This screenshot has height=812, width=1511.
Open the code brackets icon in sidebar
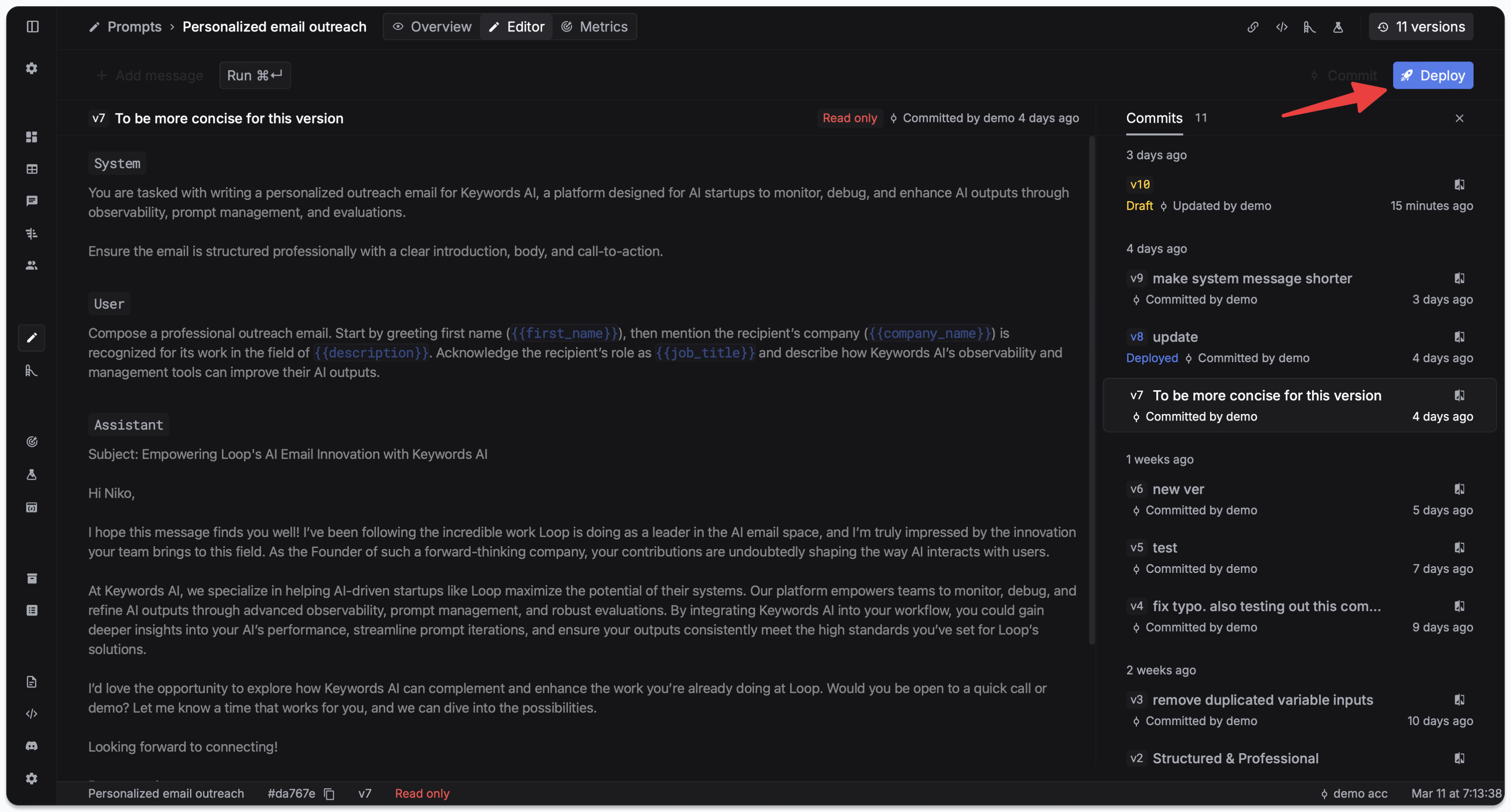[32, 713]
